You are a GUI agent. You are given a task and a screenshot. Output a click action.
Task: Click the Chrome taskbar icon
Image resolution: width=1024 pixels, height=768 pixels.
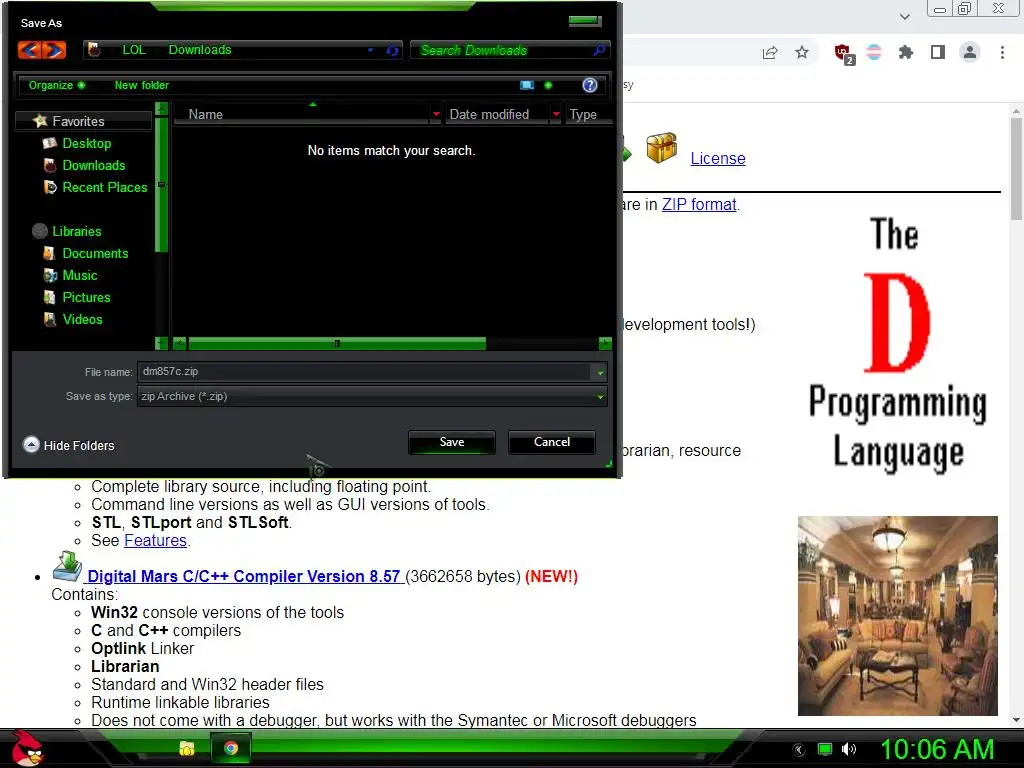click(x=231, y=748)
